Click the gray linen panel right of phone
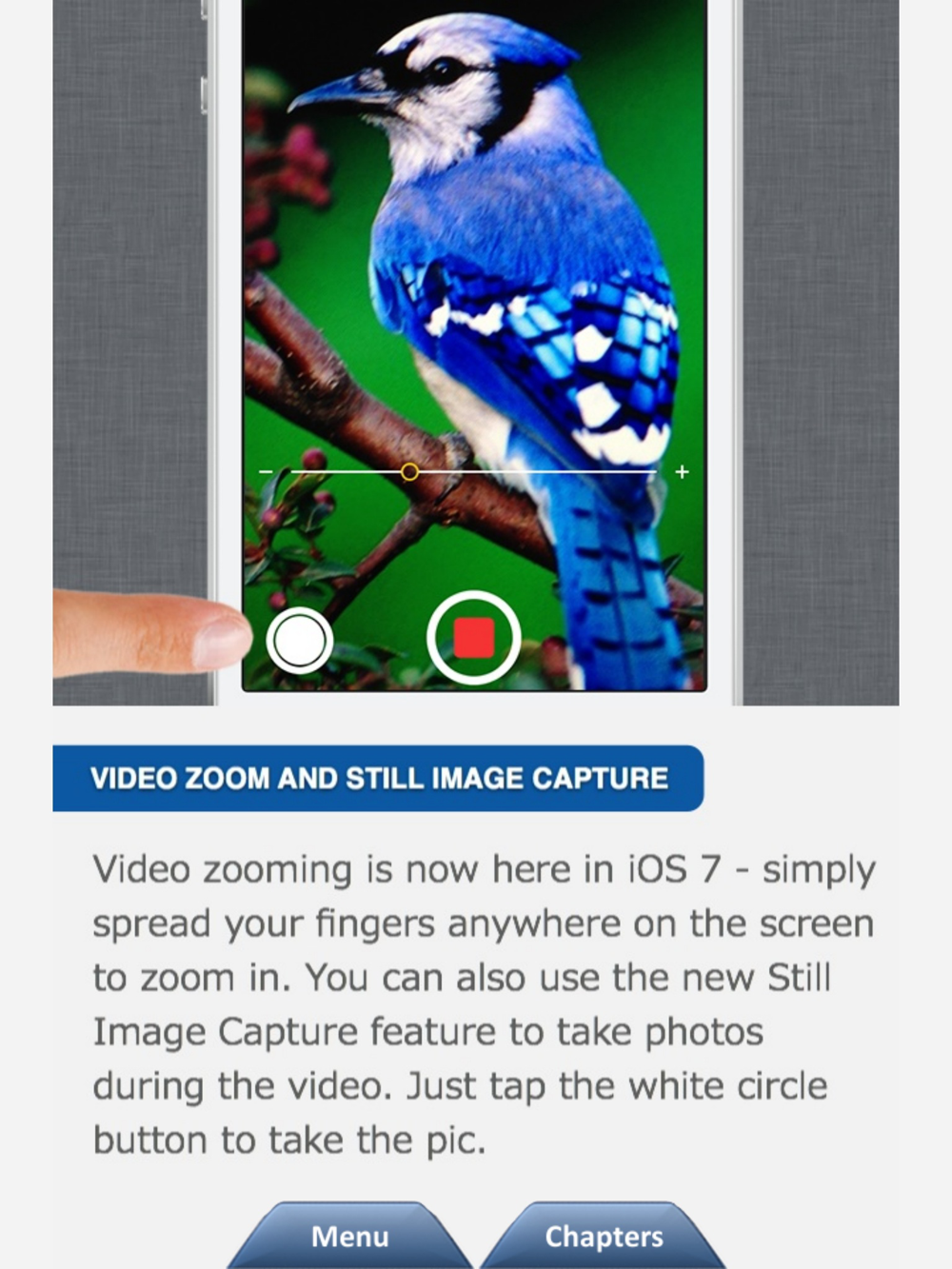 click(x=821, y=352)
